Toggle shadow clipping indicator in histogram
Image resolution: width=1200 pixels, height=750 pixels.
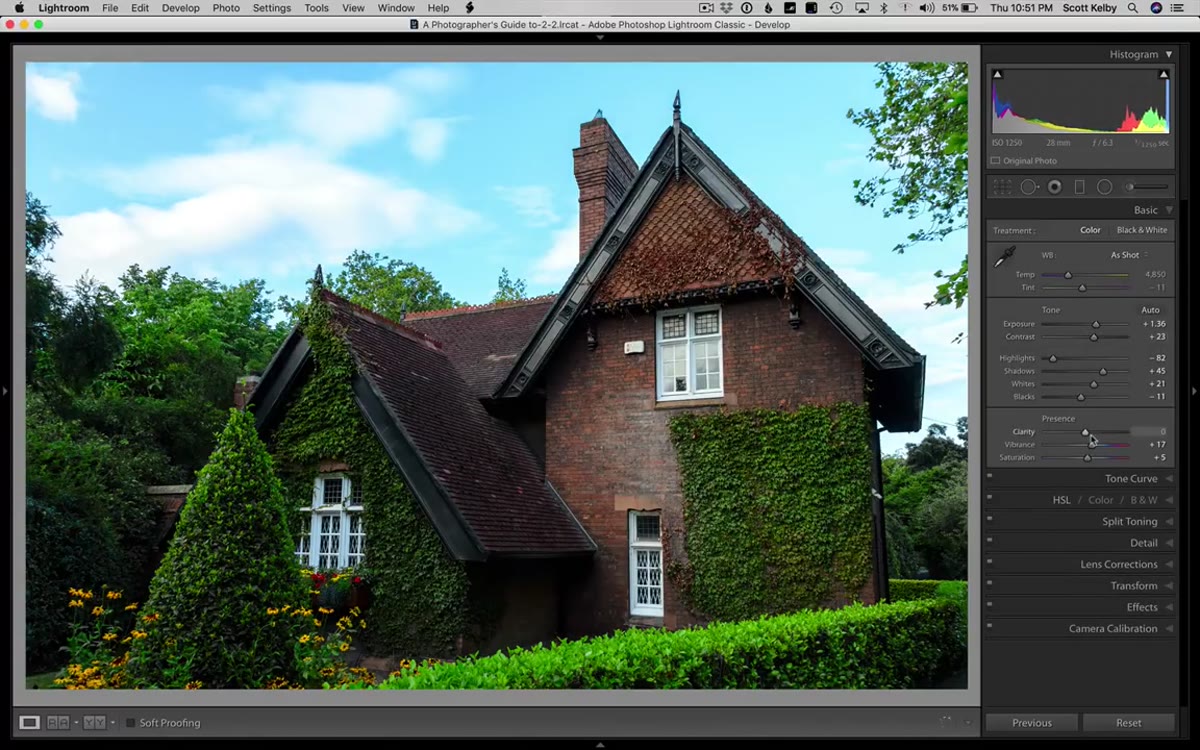[x=997, y=74]
